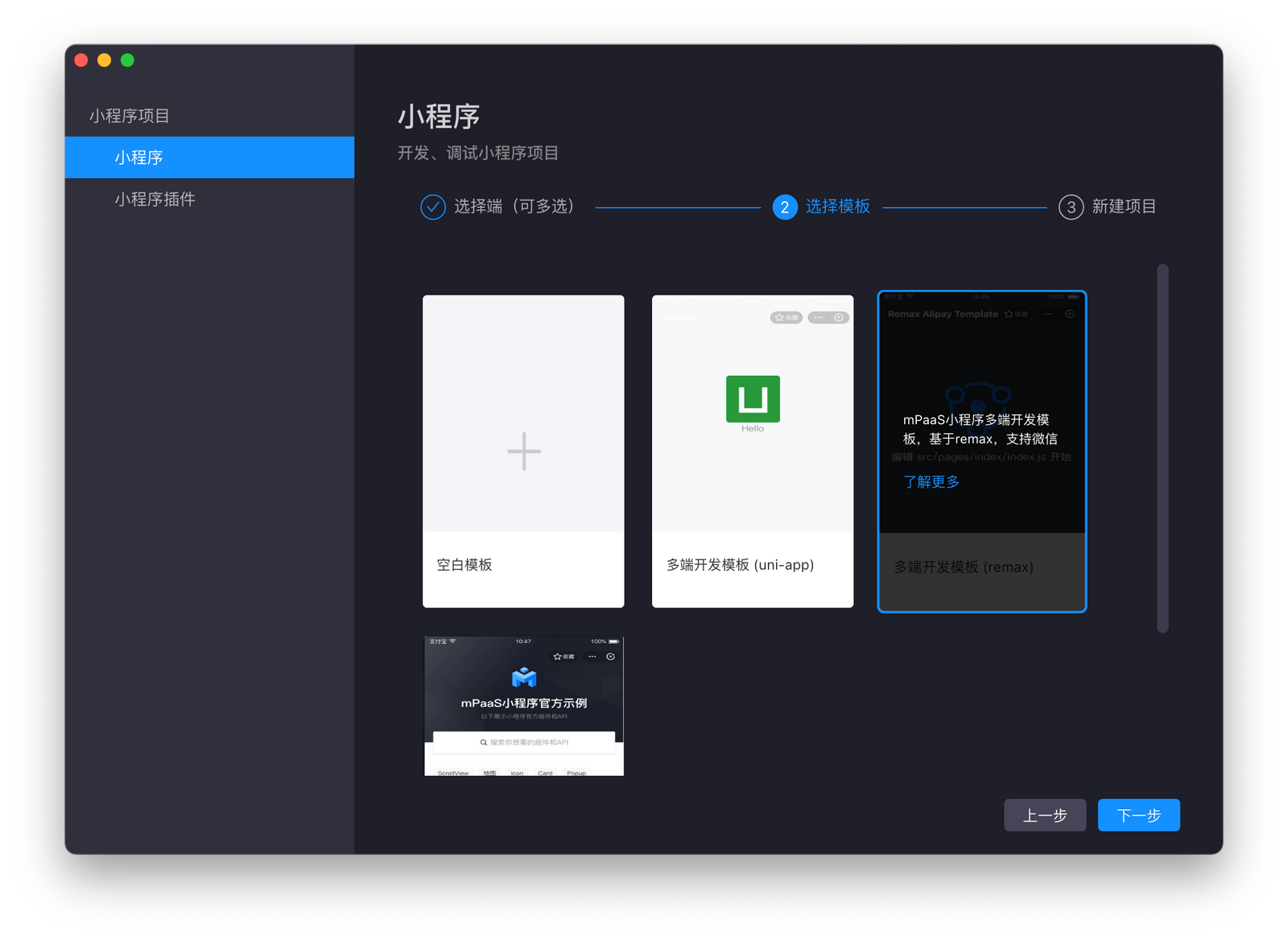Select 小程序 in the sidebar

click(x=209, y=157)
